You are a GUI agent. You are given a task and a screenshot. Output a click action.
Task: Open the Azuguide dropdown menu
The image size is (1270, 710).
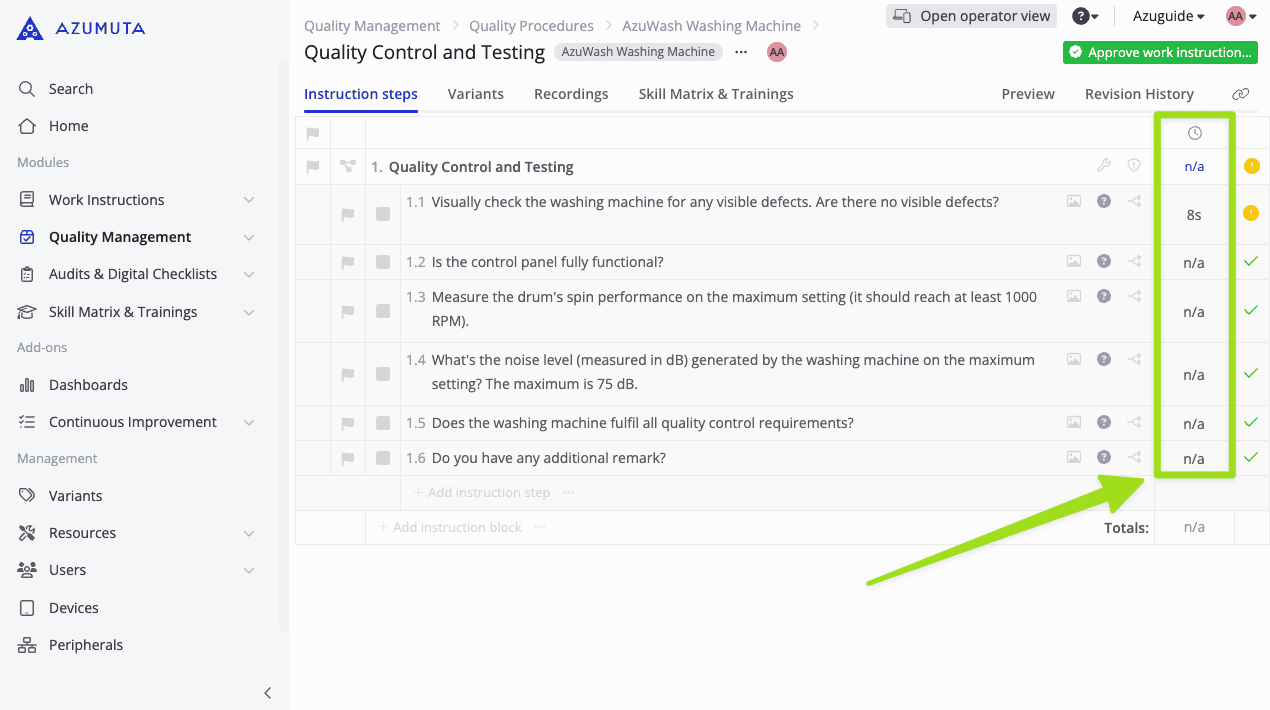pyautogui.click(x=1168, y=16)
